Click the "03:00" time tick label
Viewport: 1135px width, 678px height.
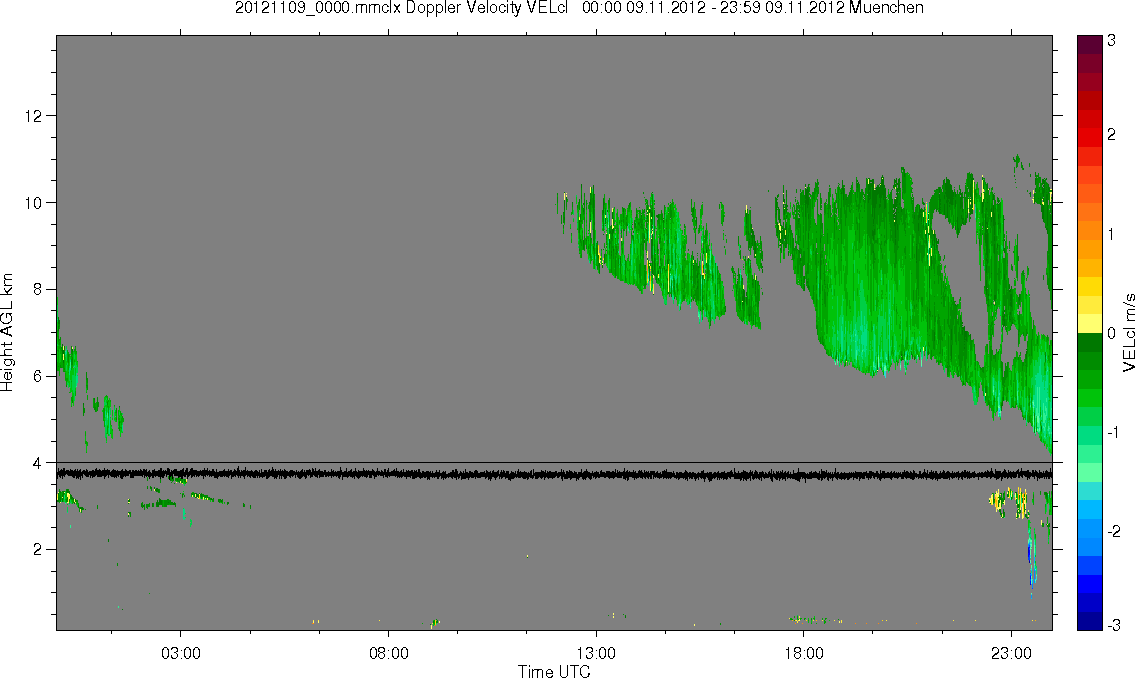181,653
